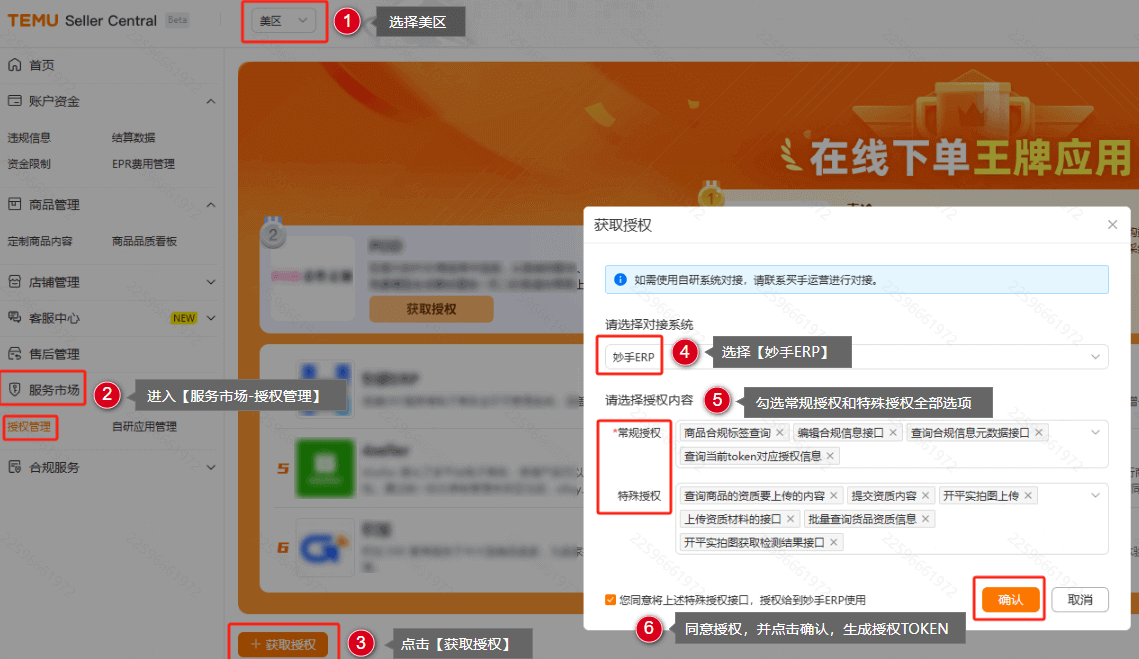Expand the 合规服务 section chevron
The image size is (1139, 659).
click(211, 466)
